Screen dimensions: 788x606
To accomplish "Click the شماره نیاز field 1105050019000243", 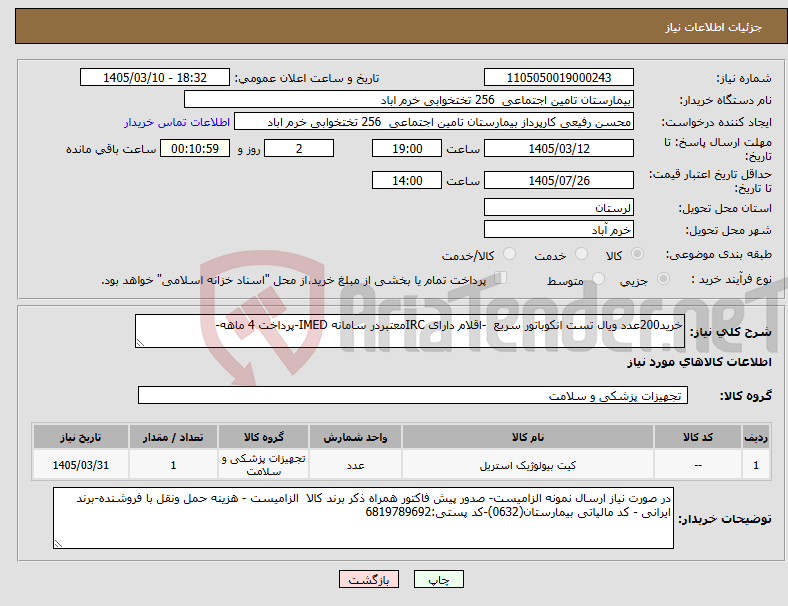I will (558, 77).
